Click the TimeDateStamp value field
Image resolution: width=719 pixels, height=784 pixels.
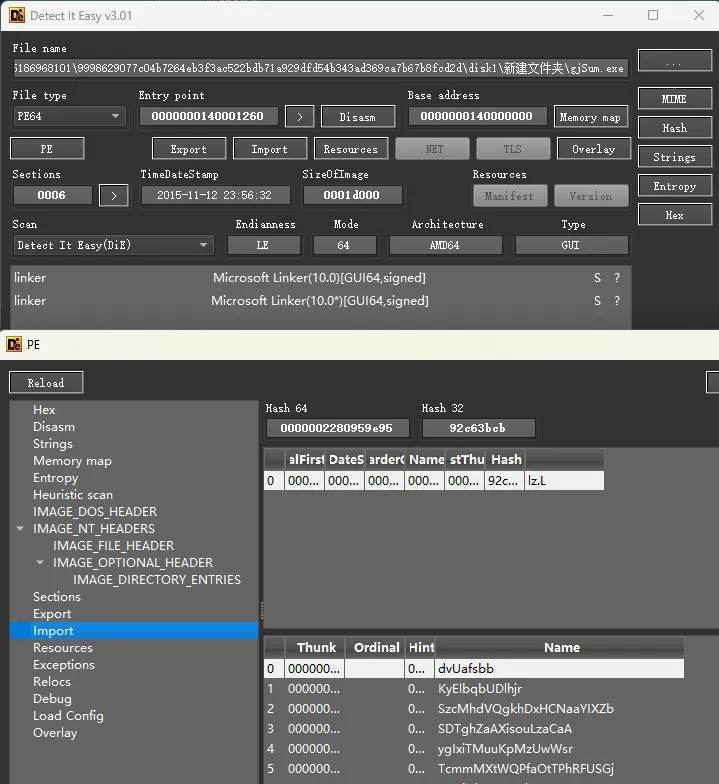click(216, 196)
